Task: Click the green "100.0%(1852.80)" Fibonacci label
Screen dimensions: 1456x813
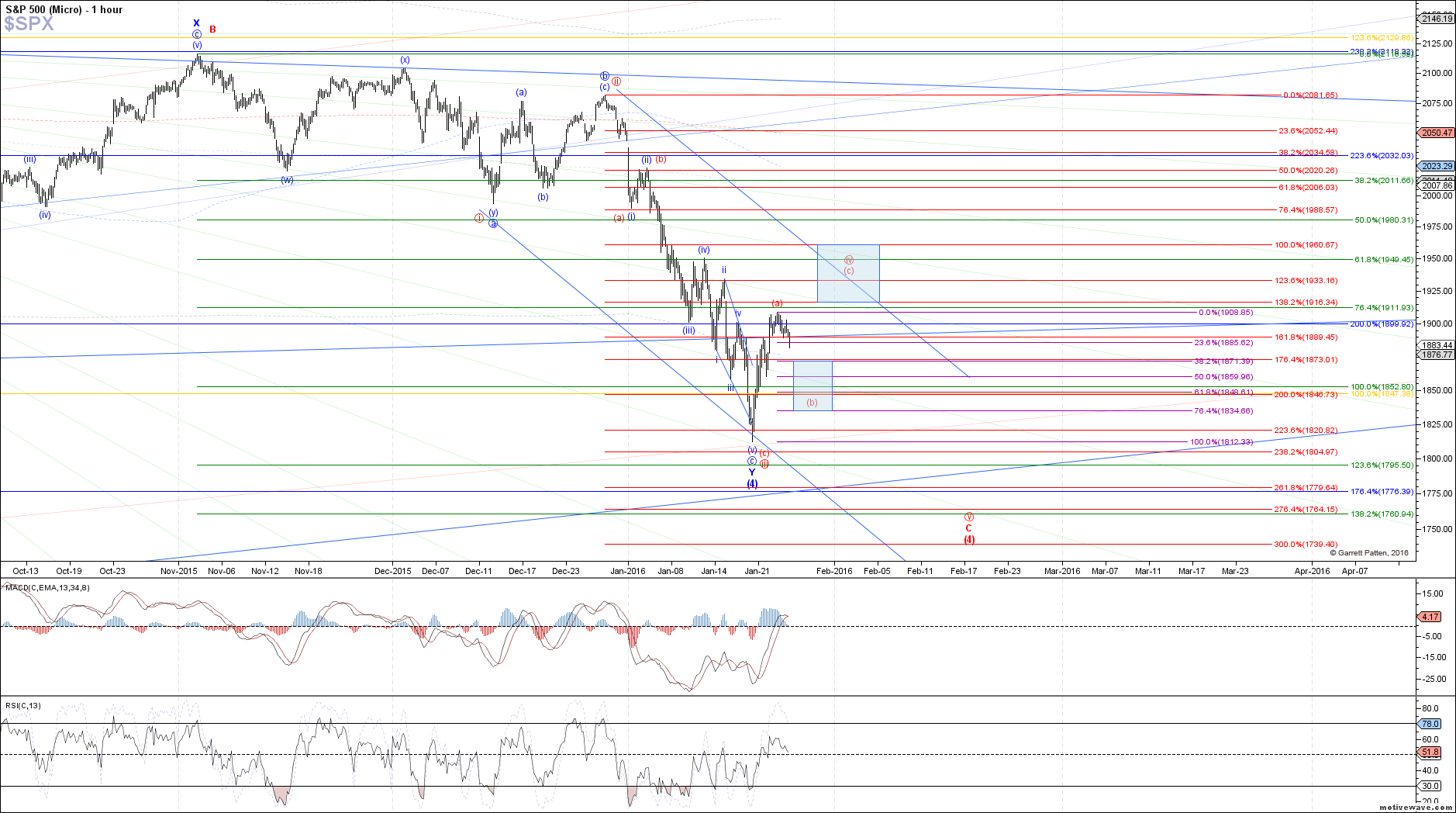Action: (1382, 387)
